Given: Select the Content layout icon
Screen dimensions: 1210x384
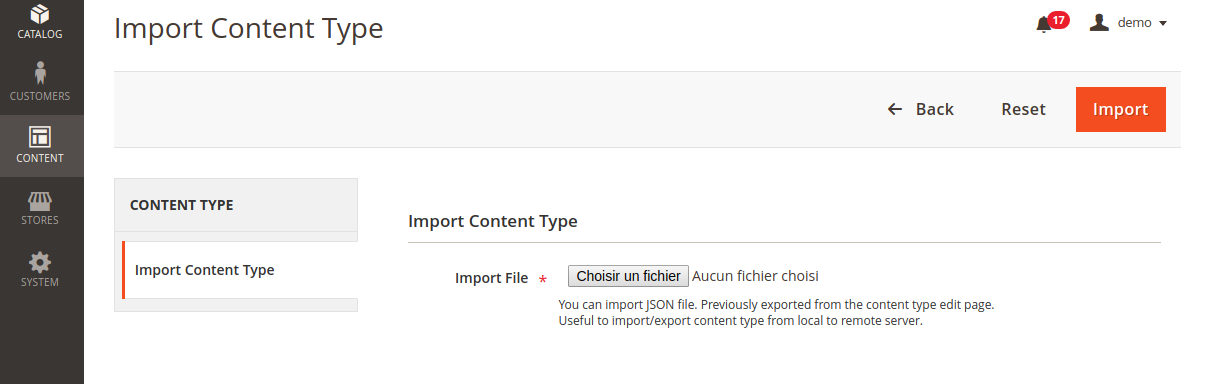Looking at the screenshot, I should tap(40, 136).
